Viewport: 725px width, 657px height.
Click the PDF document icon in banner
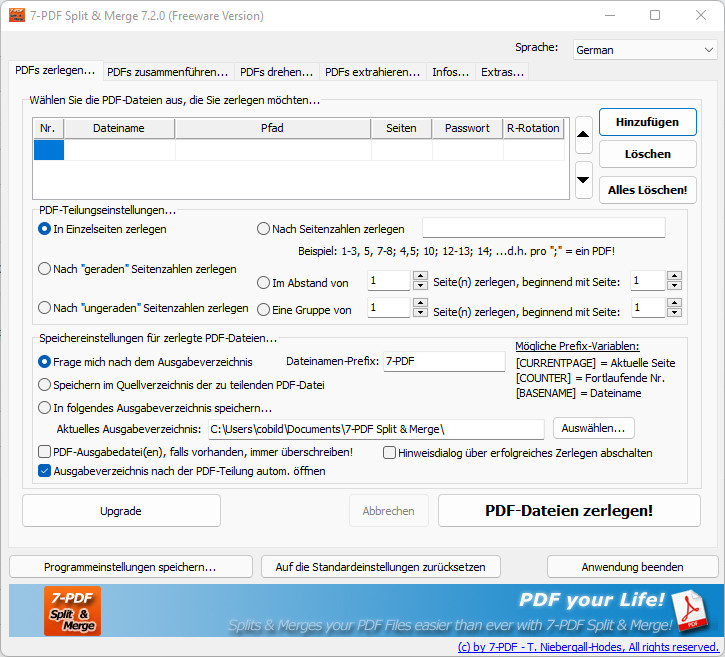(x=689, y=610)
